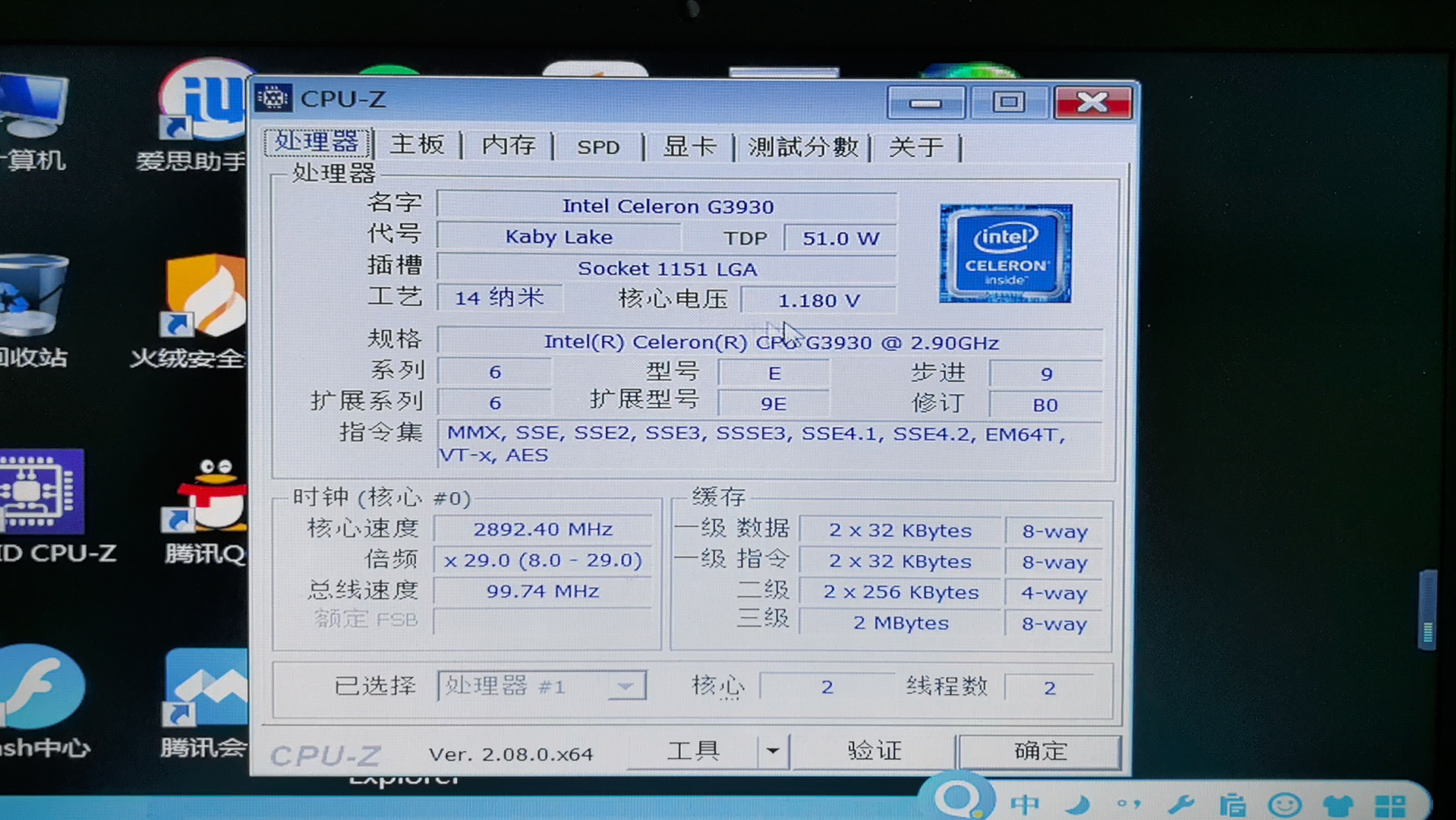Click the 验证 button
This screenshot has width=1456, height=820.
pos(874,751)
